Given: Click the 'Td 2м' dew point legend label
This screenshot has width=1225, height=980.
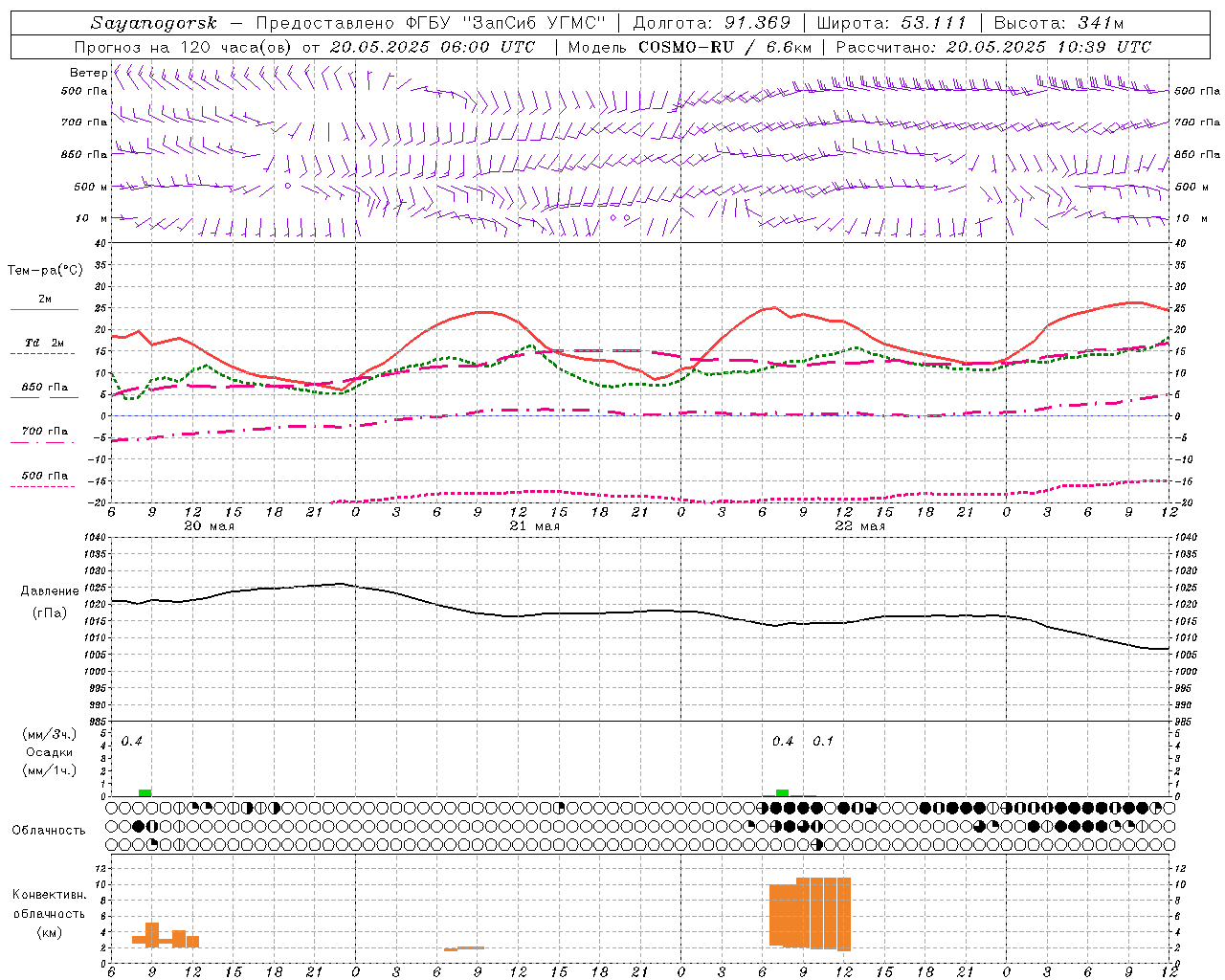Looking at the screenshot, I should point(45,343).
